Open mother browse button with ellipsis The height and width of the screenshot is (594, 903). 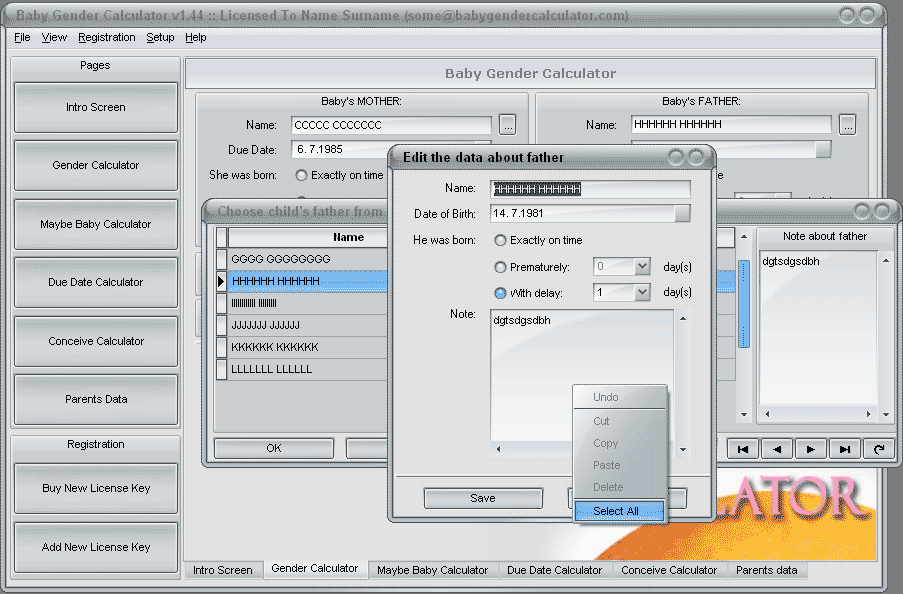click(507, 125)
